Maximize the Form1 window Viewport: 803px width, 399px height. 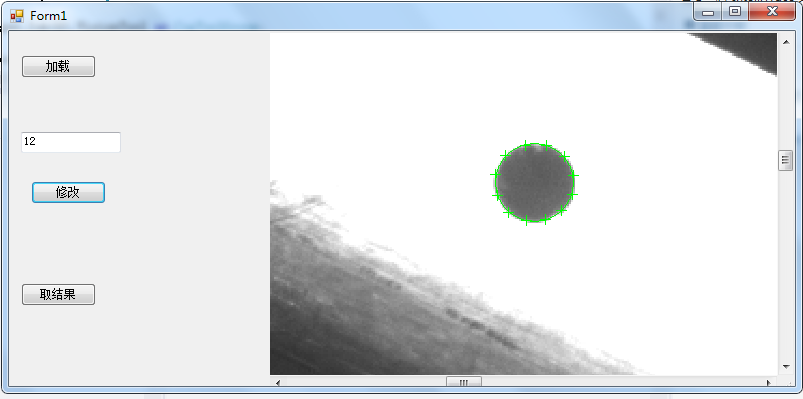pos(735,11)
